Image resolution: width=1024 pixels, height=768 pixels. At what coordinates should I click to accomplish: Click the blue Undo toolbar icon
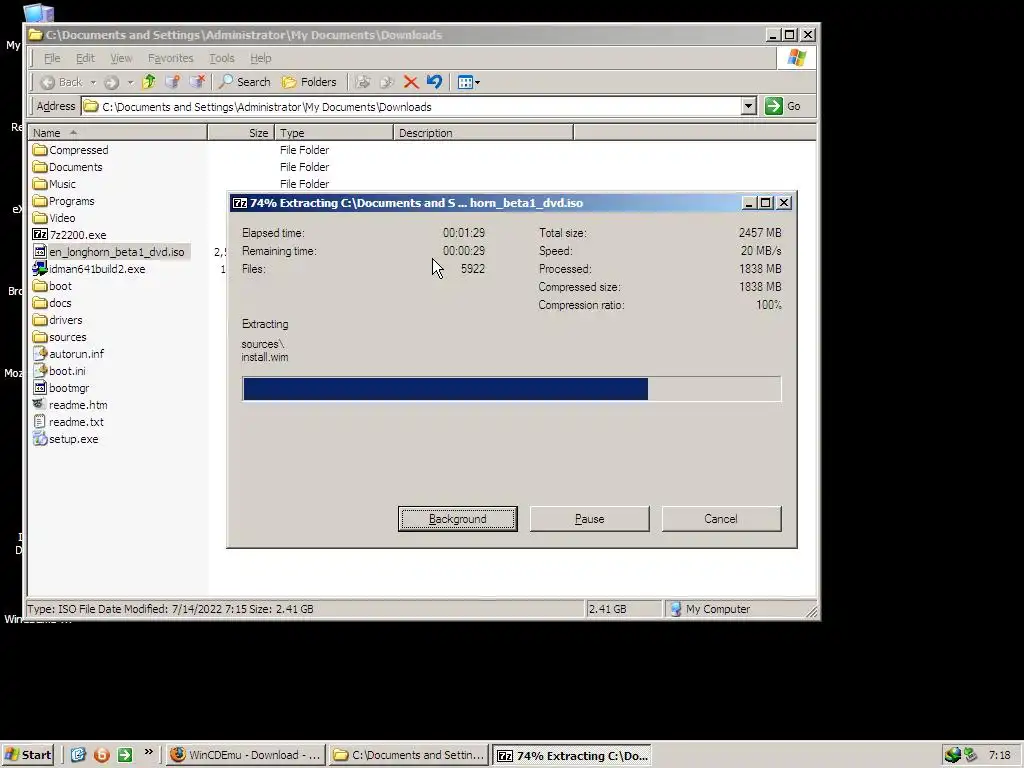(x=434, y=82)
